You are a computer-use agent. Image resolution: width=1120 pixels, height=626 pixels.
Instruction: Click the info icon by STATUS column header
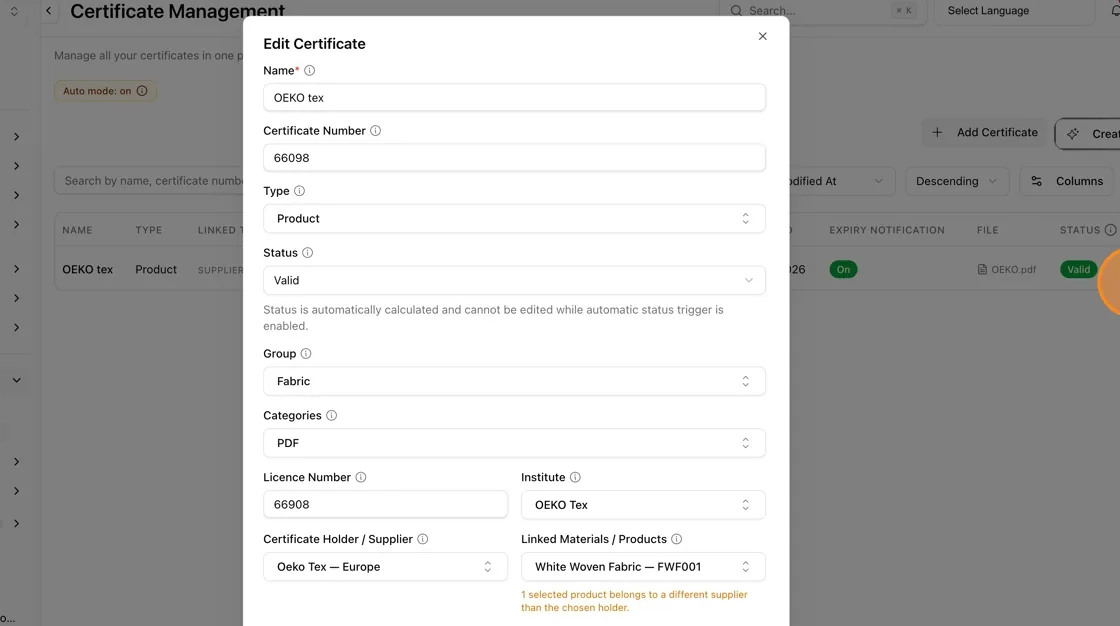pos(1110,230)
